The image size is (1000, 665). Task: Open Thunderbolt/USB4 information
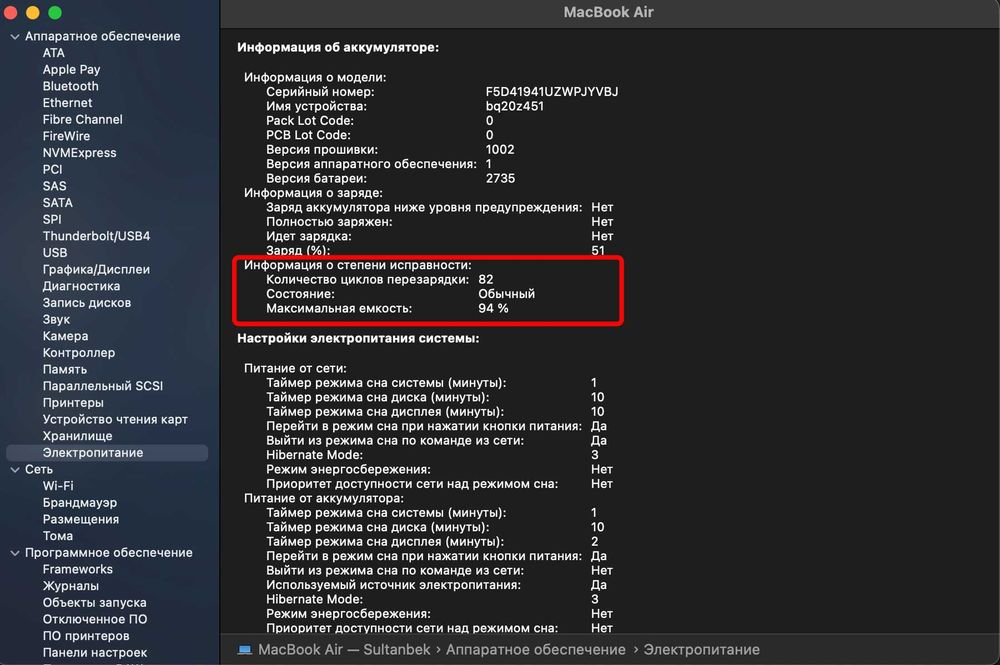tap(96, 236)
